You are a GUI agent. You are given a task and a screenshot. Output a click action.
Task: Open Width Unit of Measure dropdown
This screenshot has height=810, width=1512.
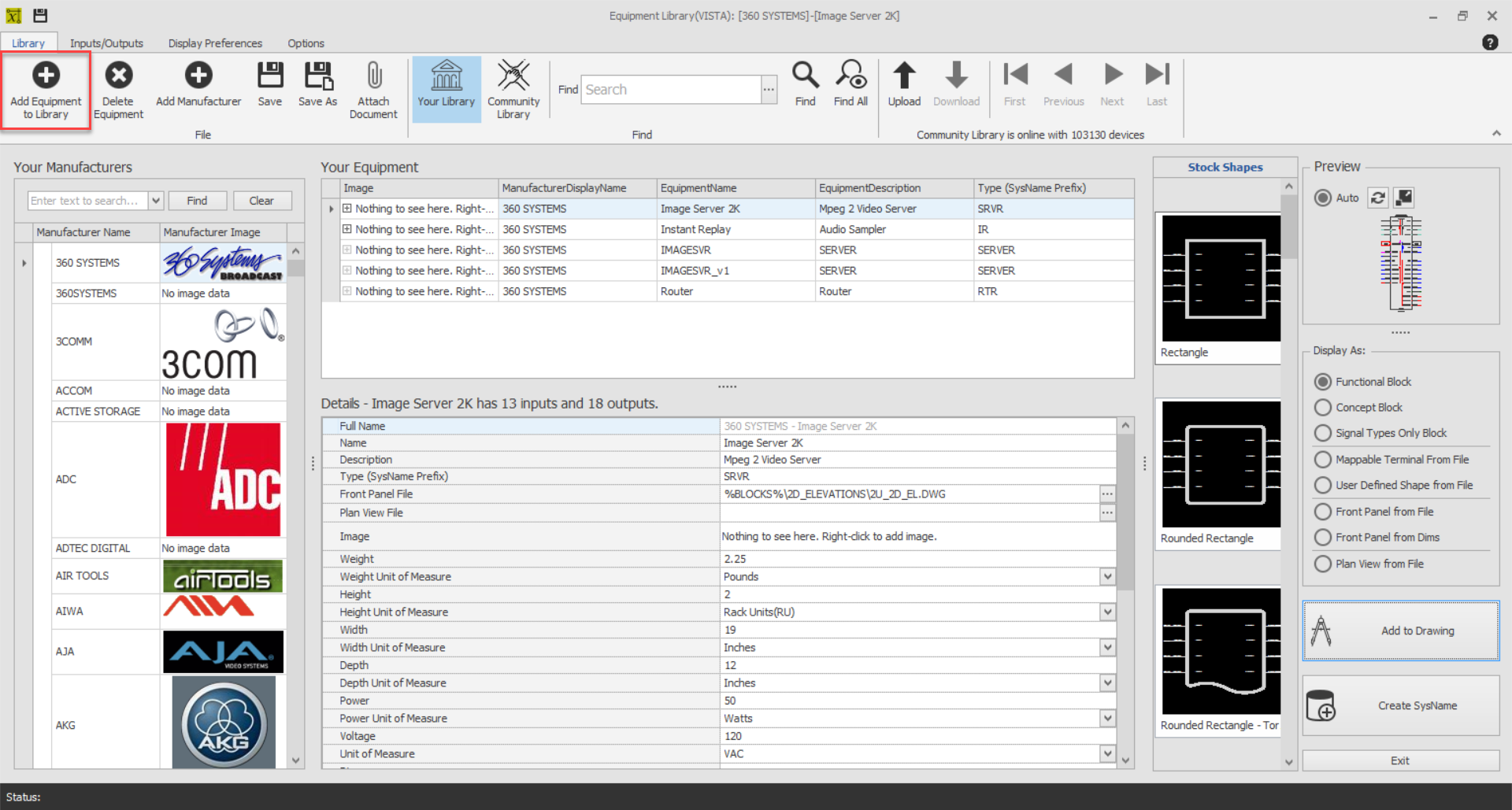(x=1107, y=648)
